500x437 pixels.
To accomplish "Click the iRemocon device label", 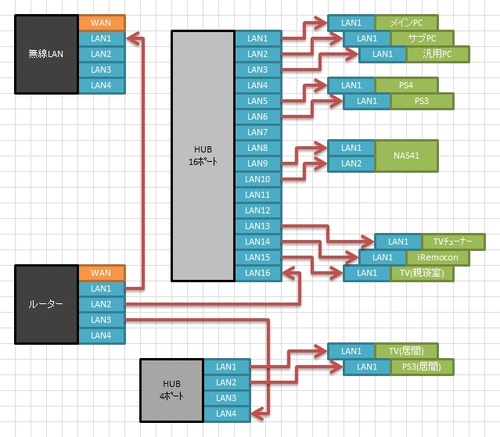I will tap(438, 257).
